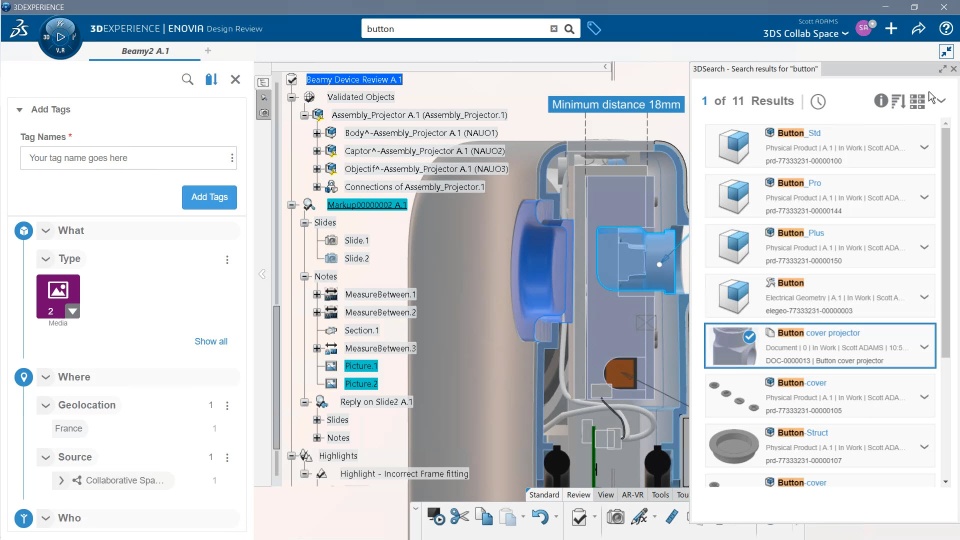Click the Share arrow icon
The height and width of the screenshot is (540, 960).
point(918,28)
